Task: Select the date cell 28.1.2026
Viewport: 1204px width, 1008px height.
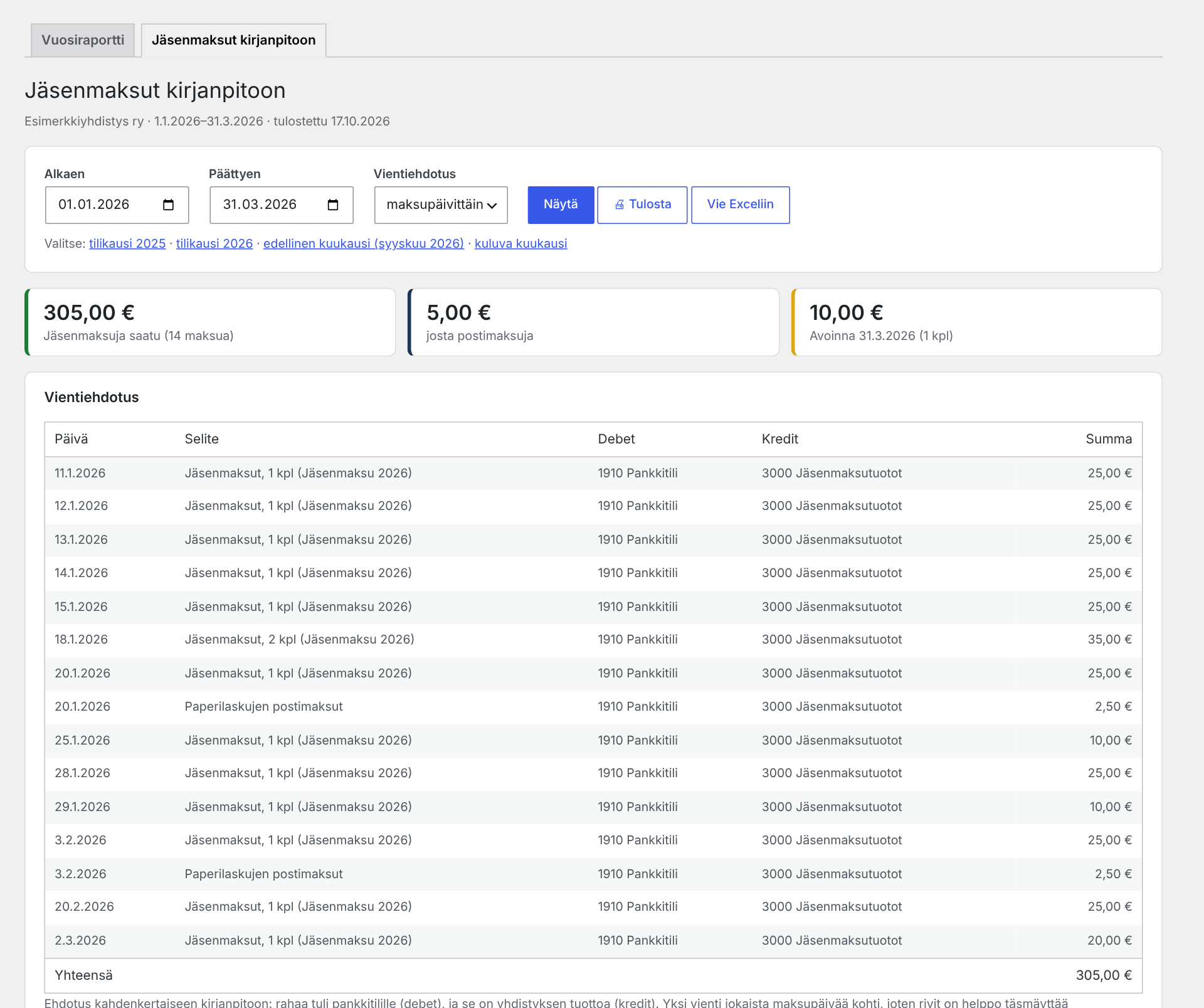Action: pyautogui.click(x=82, y=773)
